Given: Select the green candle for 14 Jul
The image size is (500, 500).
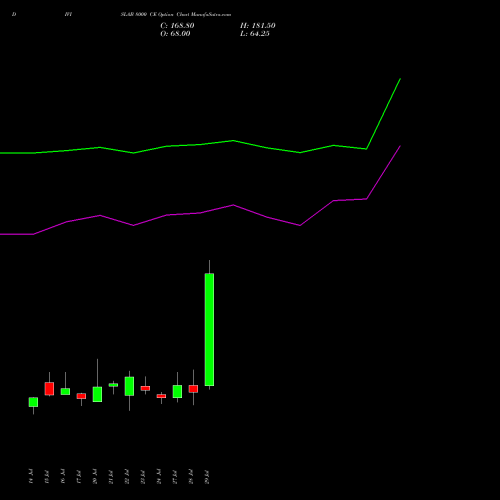Looking at the screenshot, I should pyautogui.click(x=33, y=402).
